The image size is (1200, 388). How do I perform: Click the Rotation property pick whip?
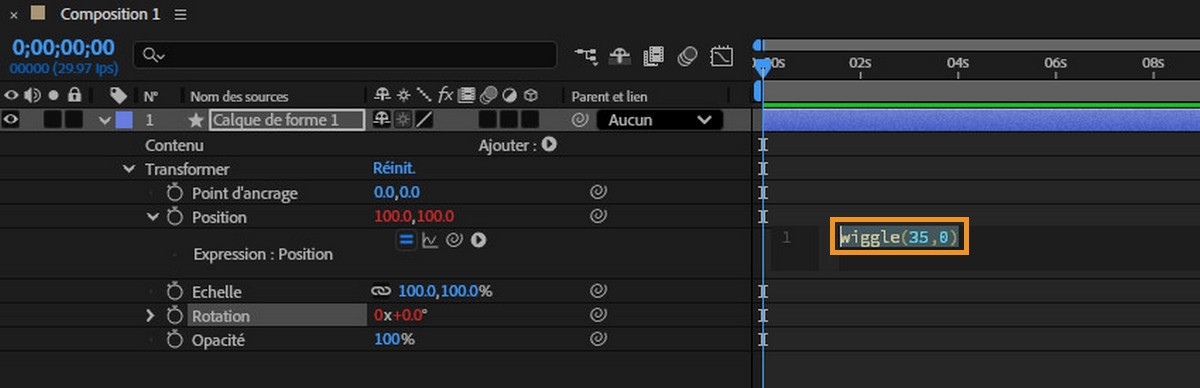tap(598, 315)
